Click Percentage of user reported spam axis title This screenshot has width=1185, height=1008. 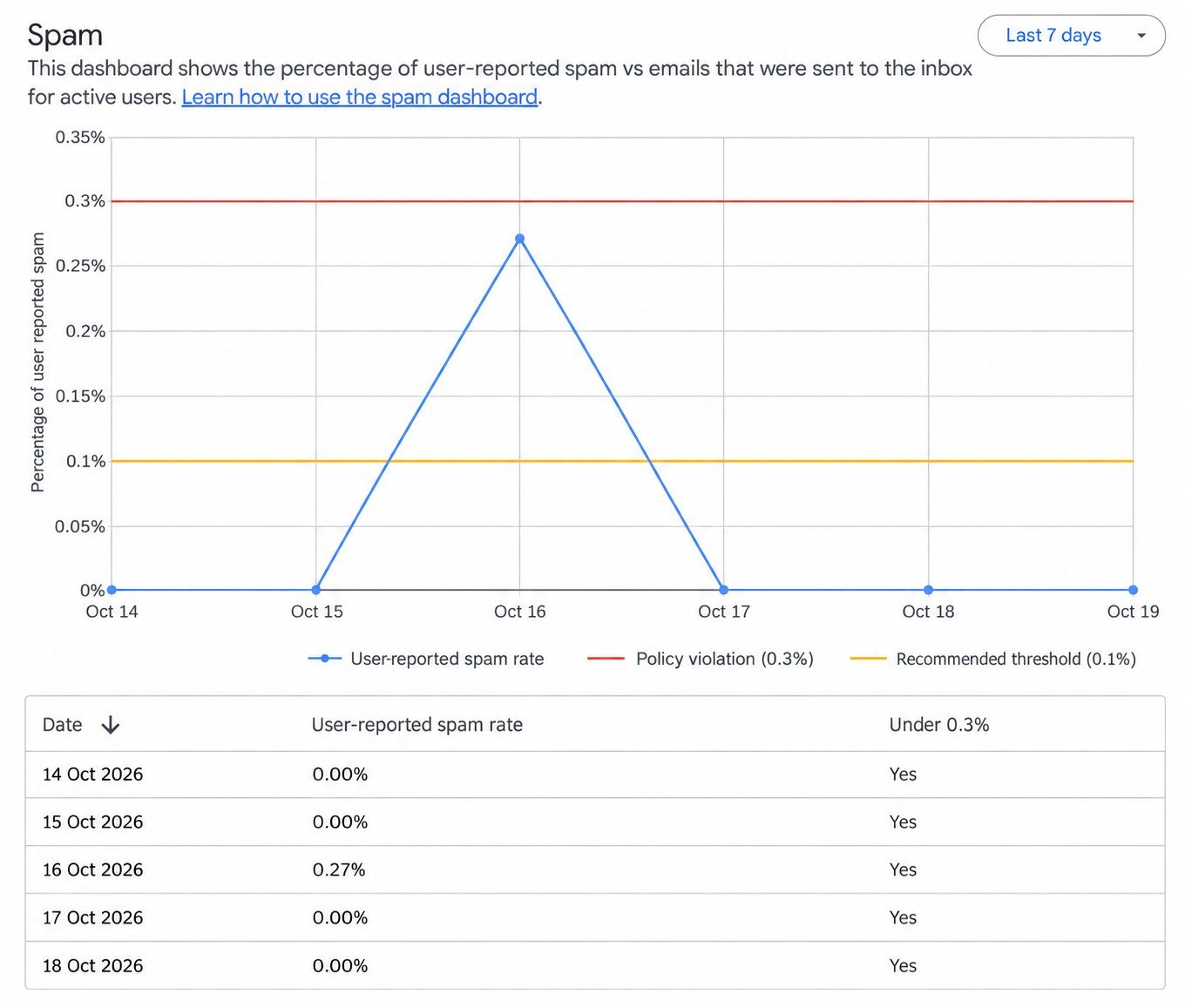(x=37, y=362)
